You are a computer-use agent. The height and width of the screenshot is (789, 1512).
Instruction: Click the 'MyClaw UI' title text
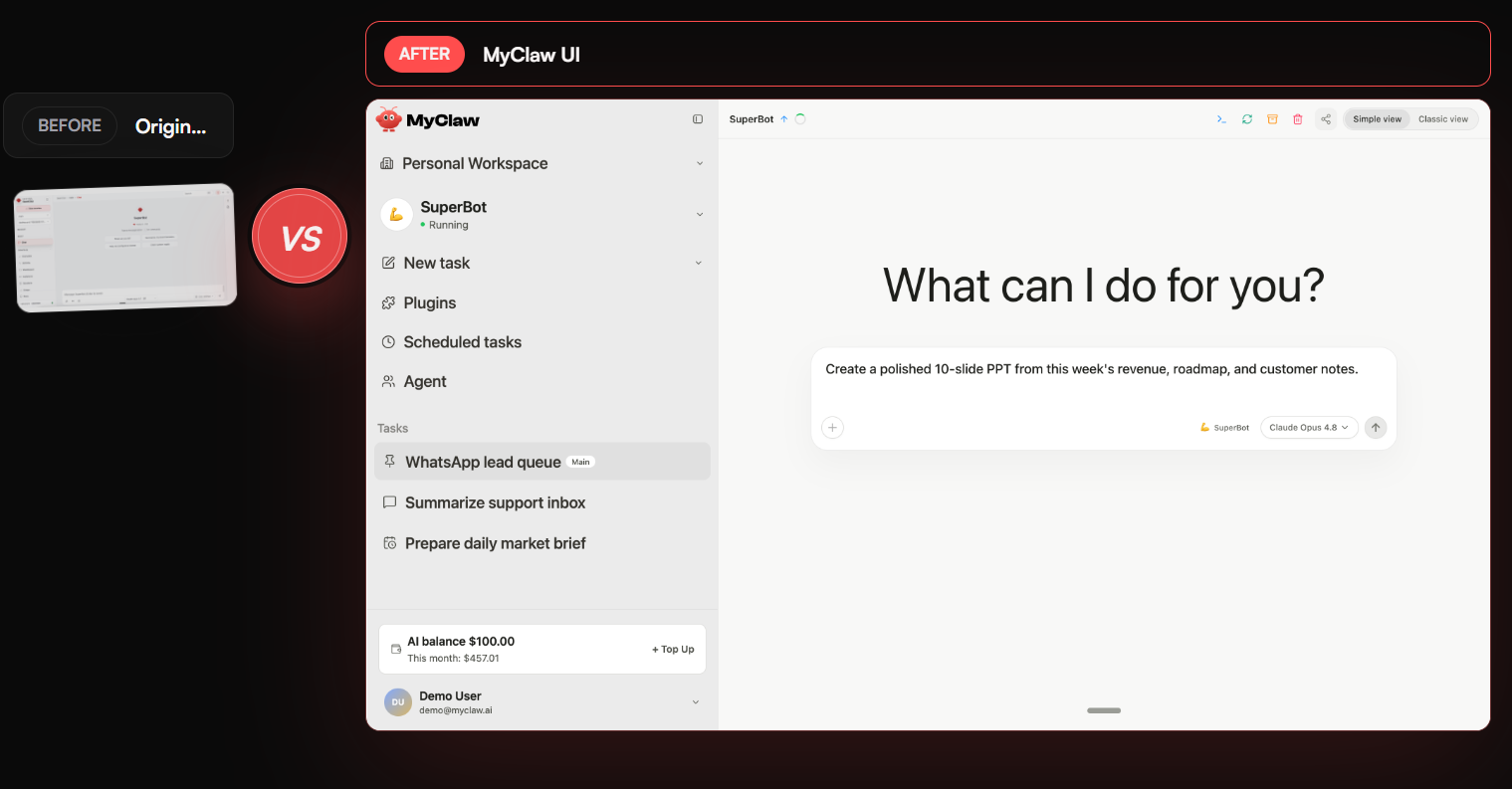click(532, 55)
